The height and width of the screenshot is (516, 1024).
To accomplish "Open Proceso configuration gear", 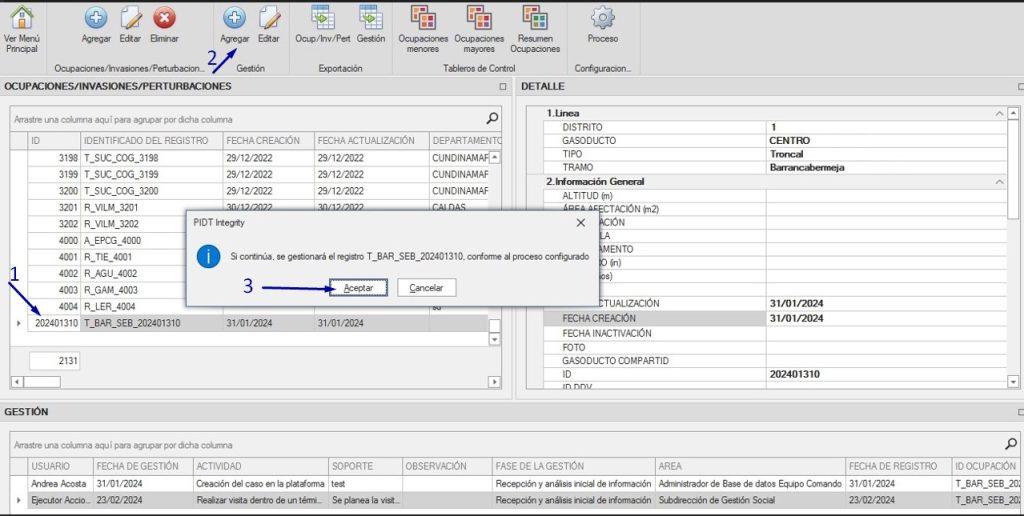I will [602, 17].
